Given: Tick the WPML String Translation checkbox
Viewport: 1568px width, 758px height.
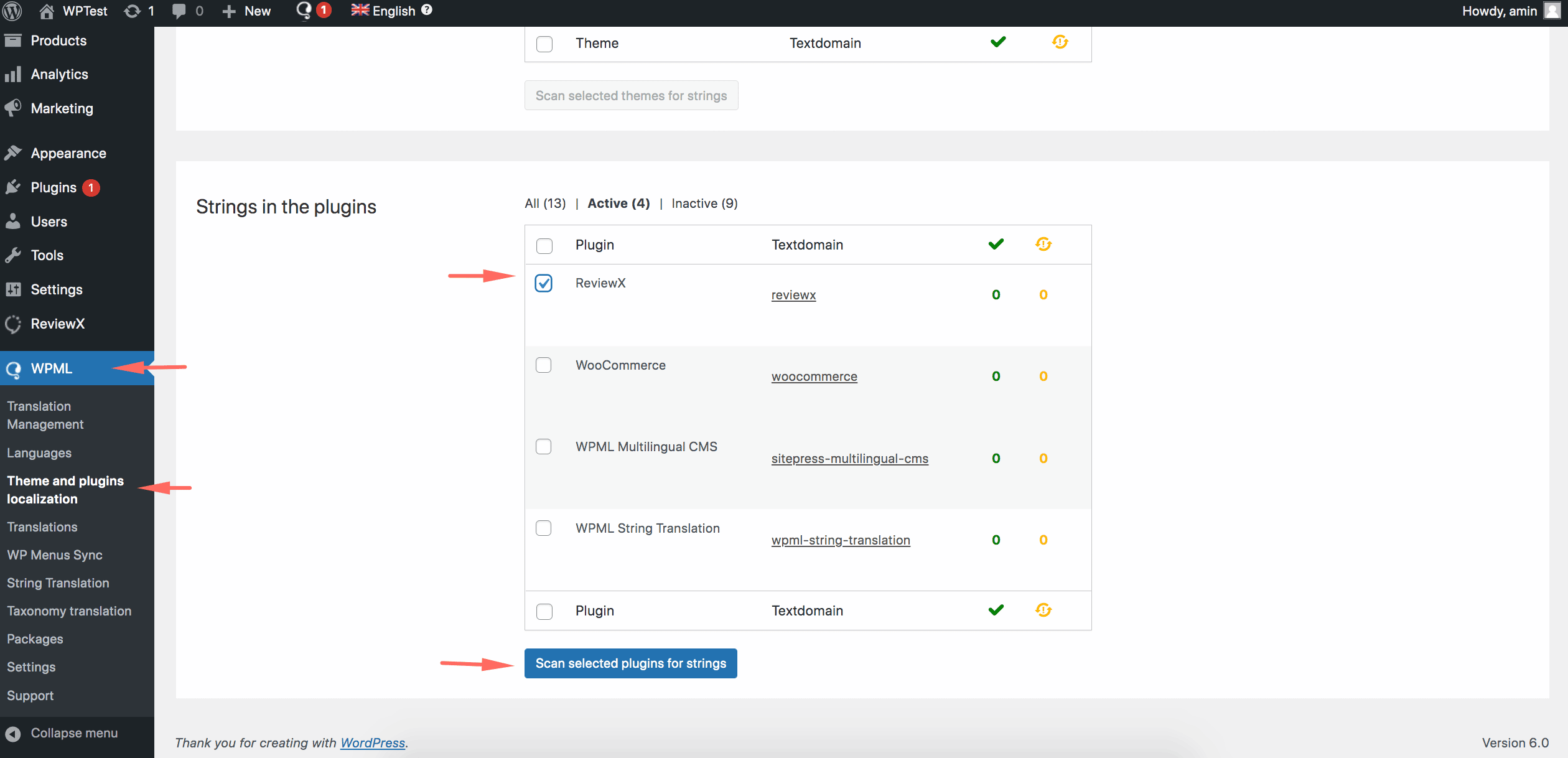Looking at the screenshot, I should (x=544, y=528).
